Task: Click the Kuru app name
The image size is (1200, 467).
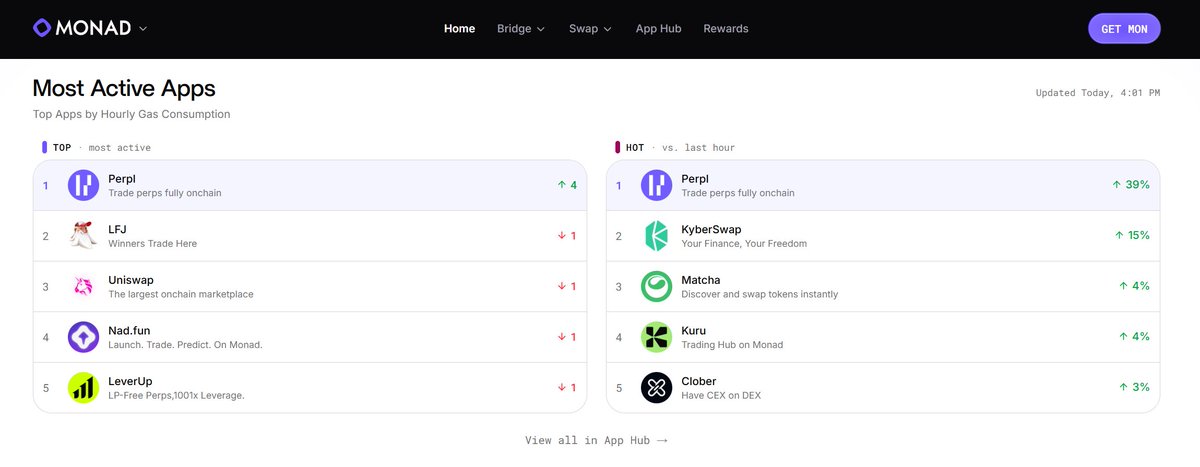Action: click(694, 330)
